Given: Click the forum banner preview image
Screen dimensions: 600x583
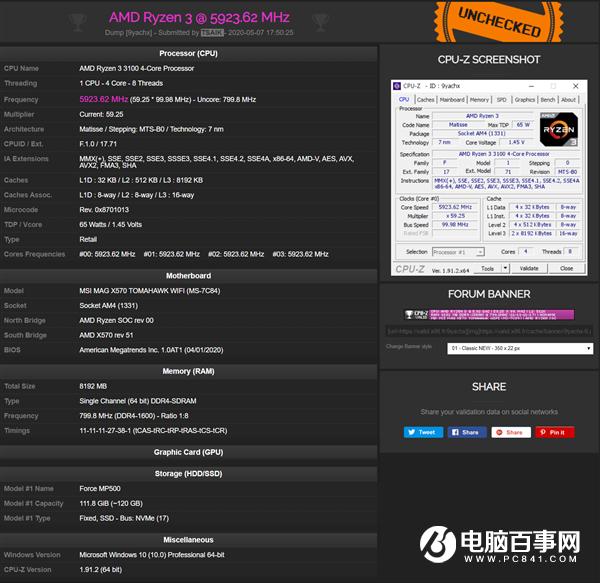Looking at the screenshot, I should 489,314.
